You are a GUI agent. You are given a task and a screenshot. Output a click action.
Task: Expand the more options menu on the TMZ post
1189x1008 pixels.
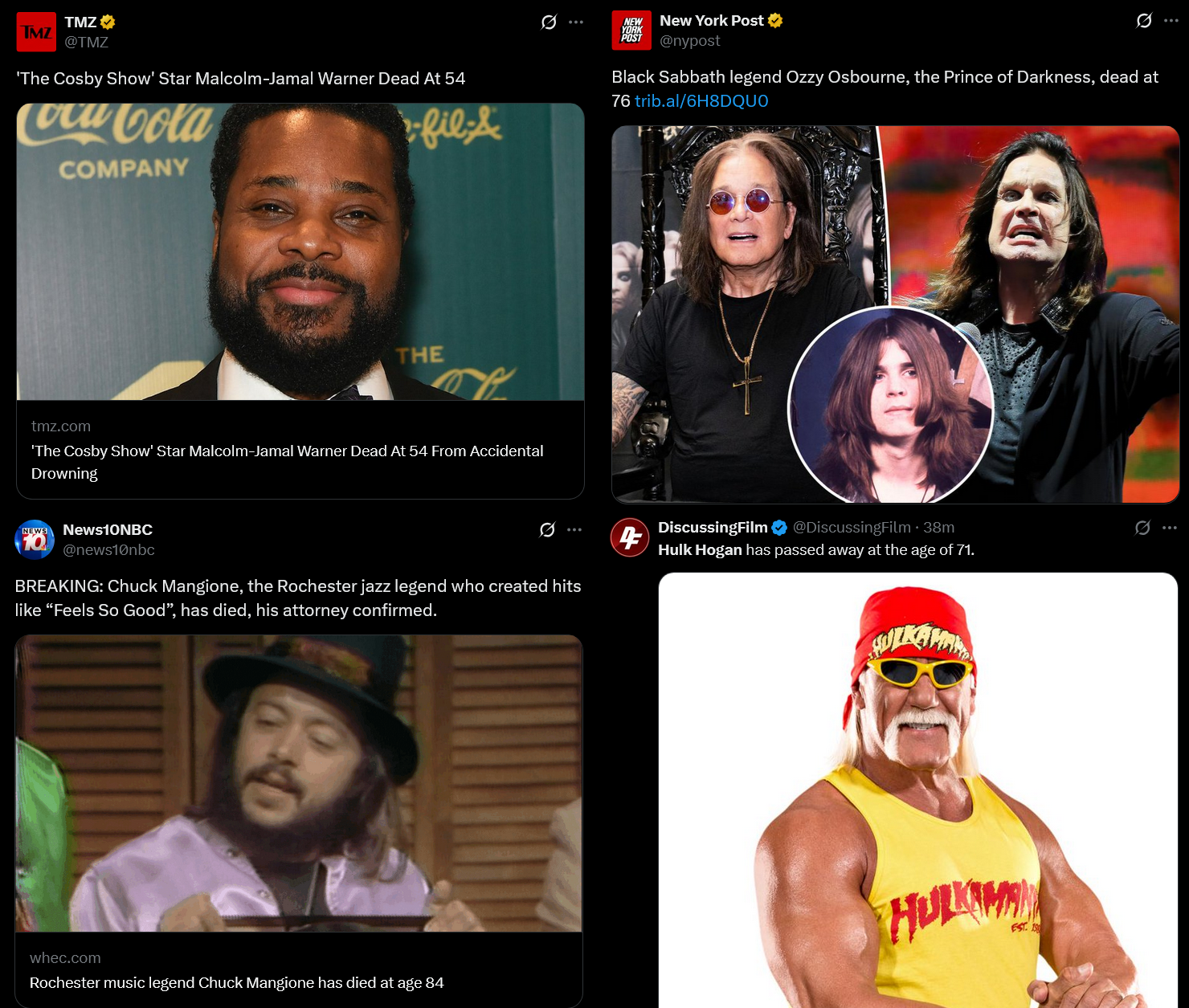[x=576, y=22]
